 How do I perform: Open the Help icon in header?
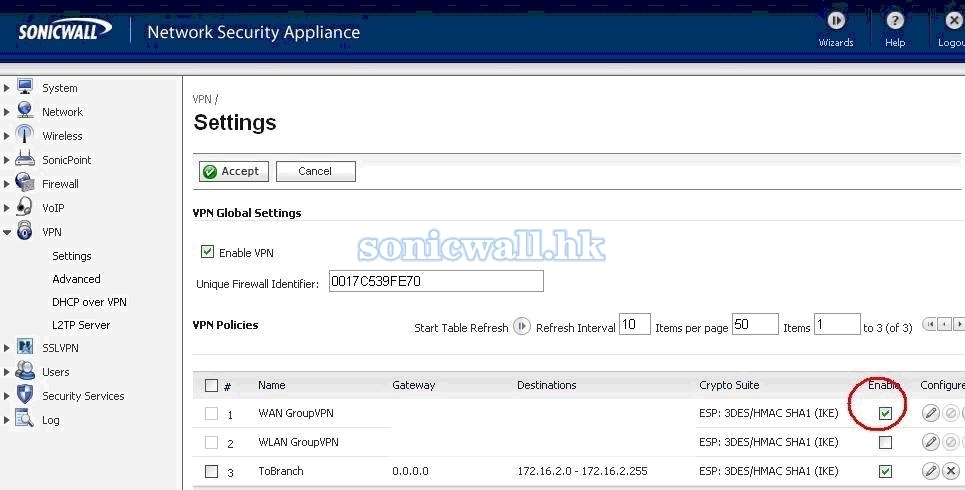tap(895, 21)
